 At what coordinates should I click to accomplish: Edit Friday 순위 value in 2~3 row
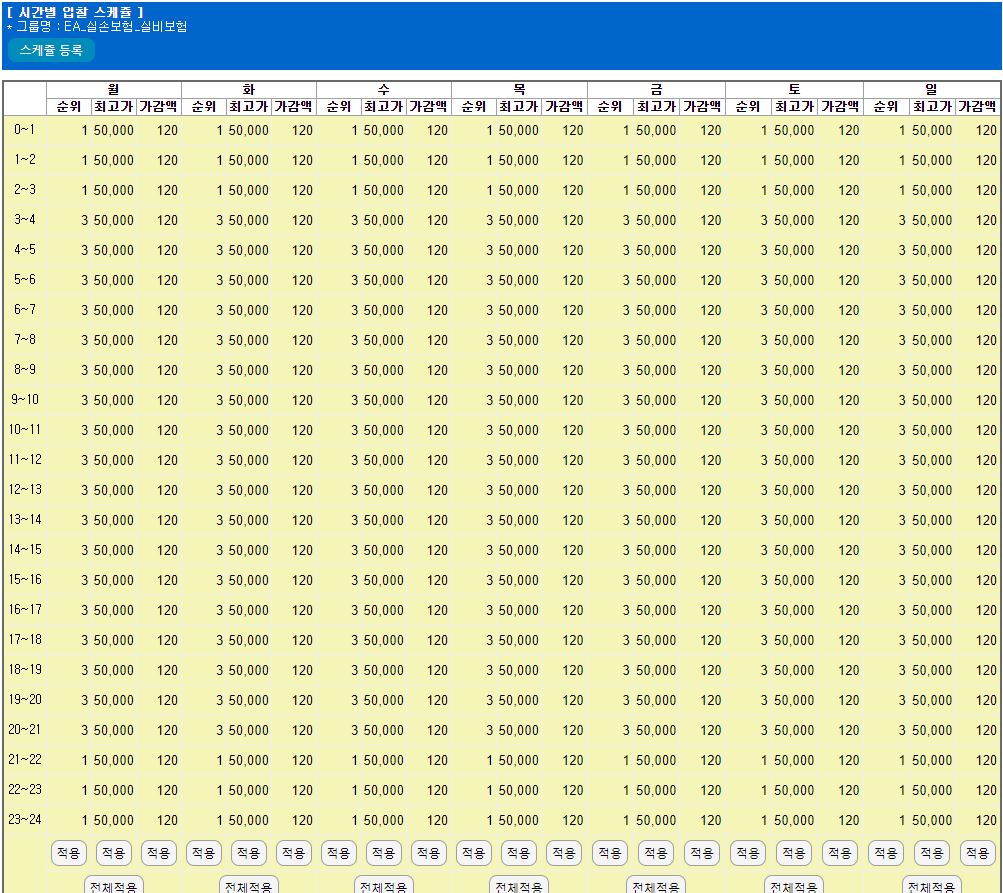pyautogui.click(x=610, y=191)
